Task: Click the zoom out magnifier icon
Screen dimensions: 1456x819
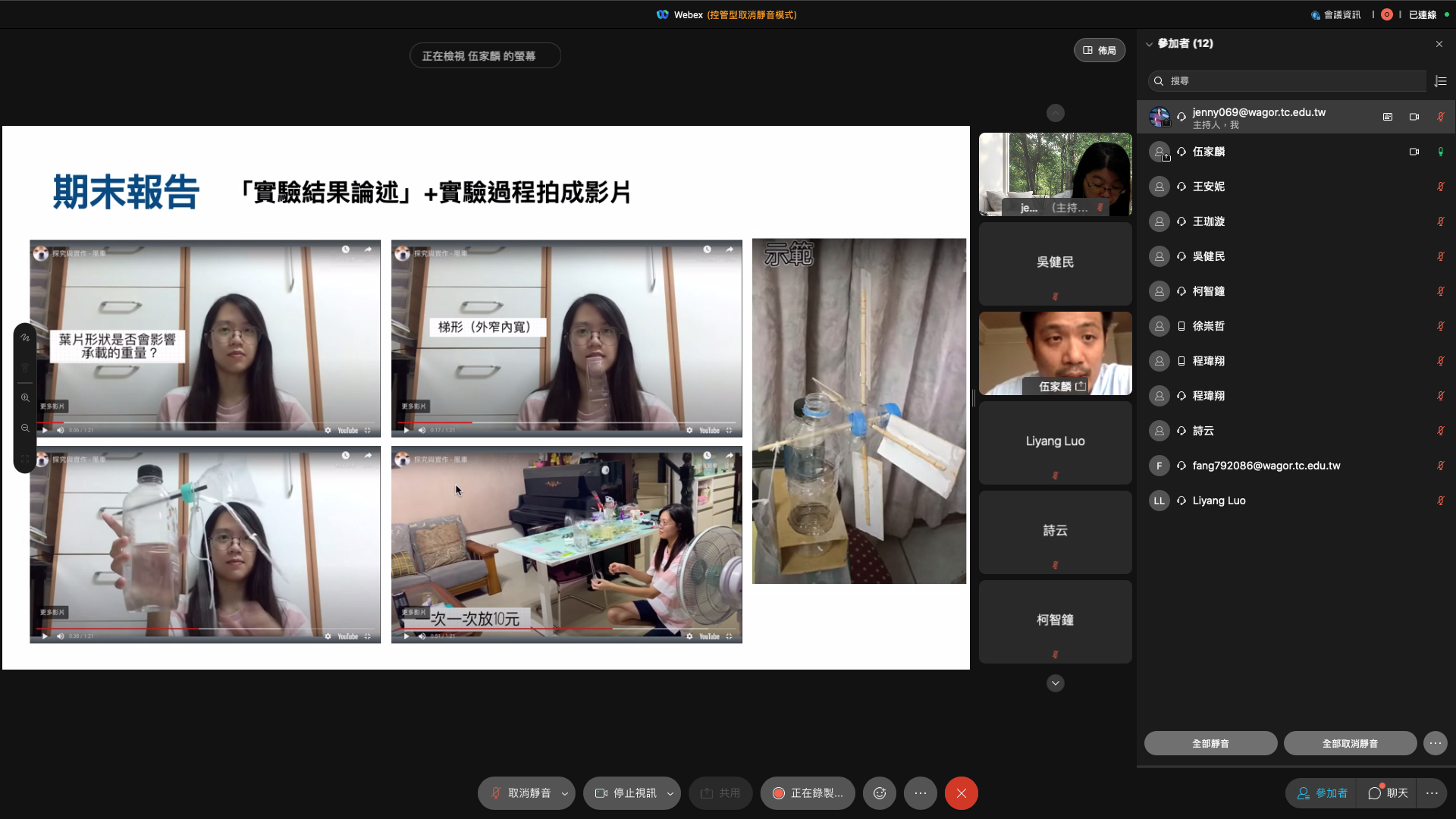Action: click(x=25, y=428)
